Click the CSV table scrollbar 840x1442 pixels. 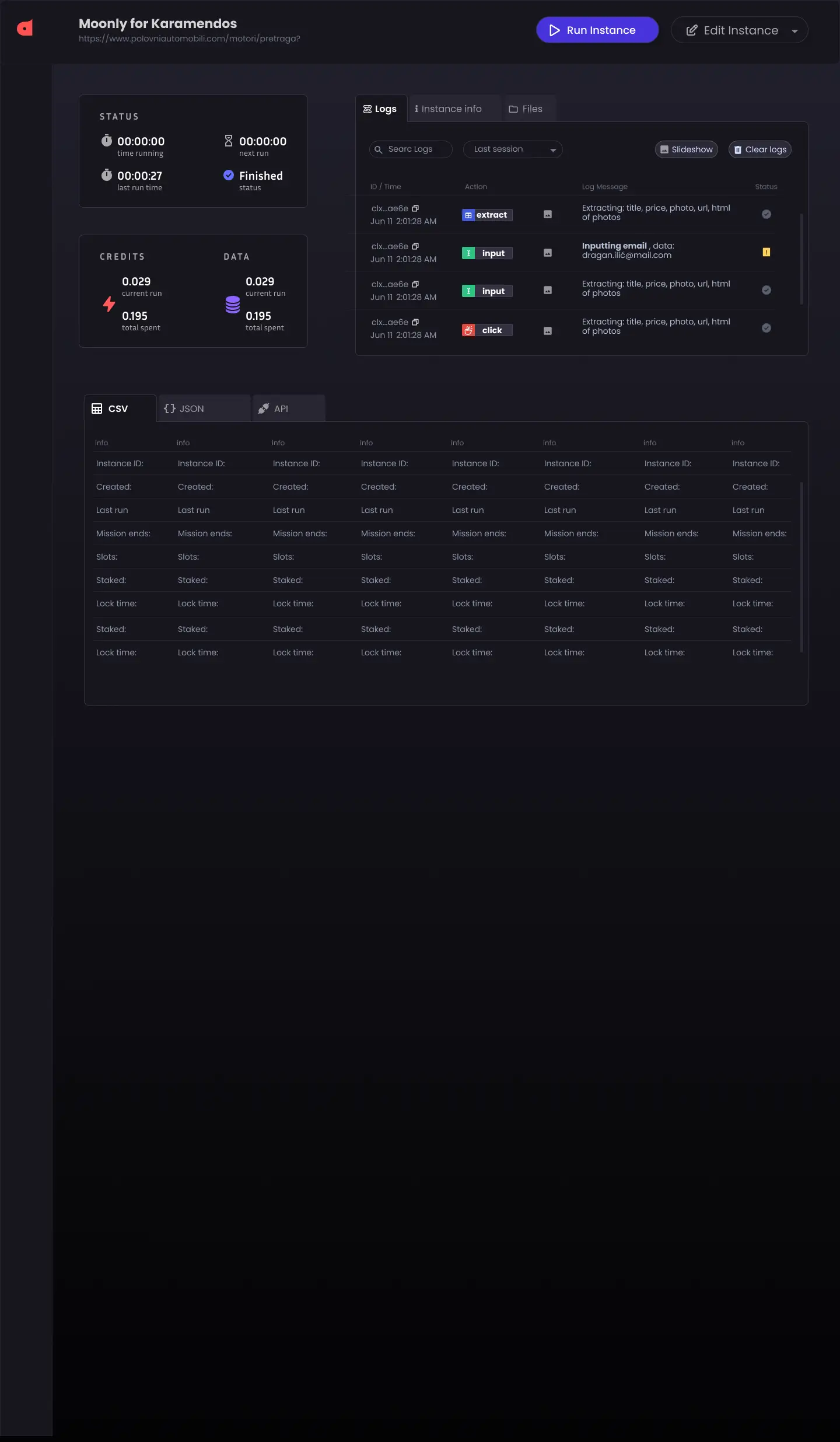click(x=801, y=567)
